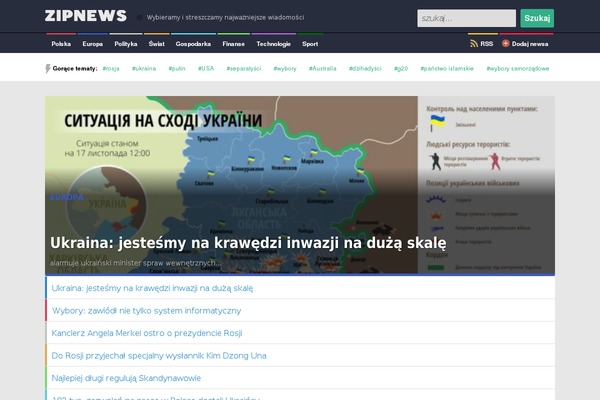
Task: Select the #putin hot topic
Action: click(x=177, y=69)
